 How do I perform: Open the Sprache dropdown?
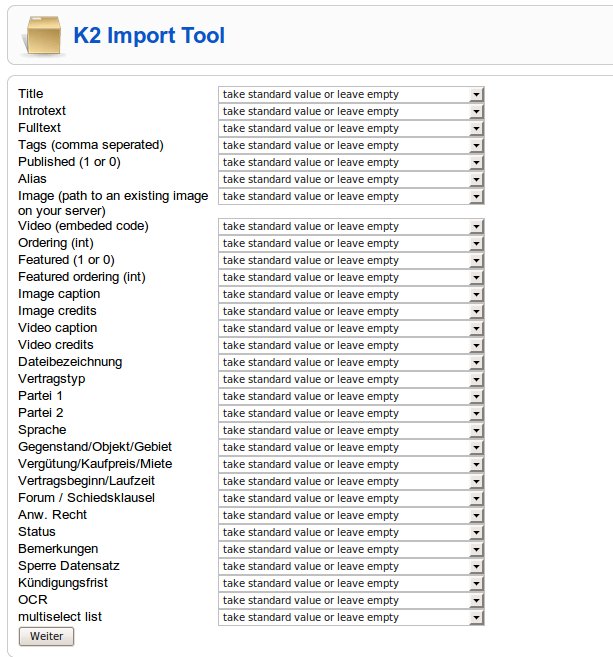pos(351,430)
